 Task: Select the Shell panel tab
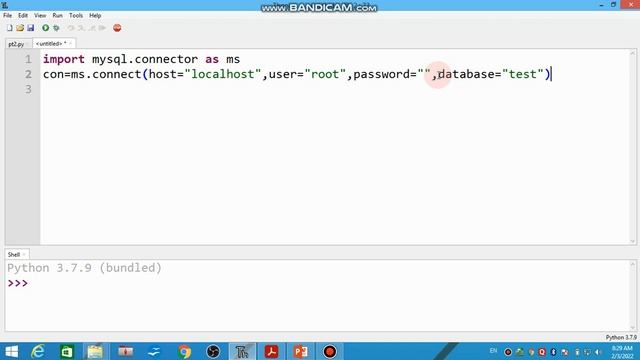14,255
